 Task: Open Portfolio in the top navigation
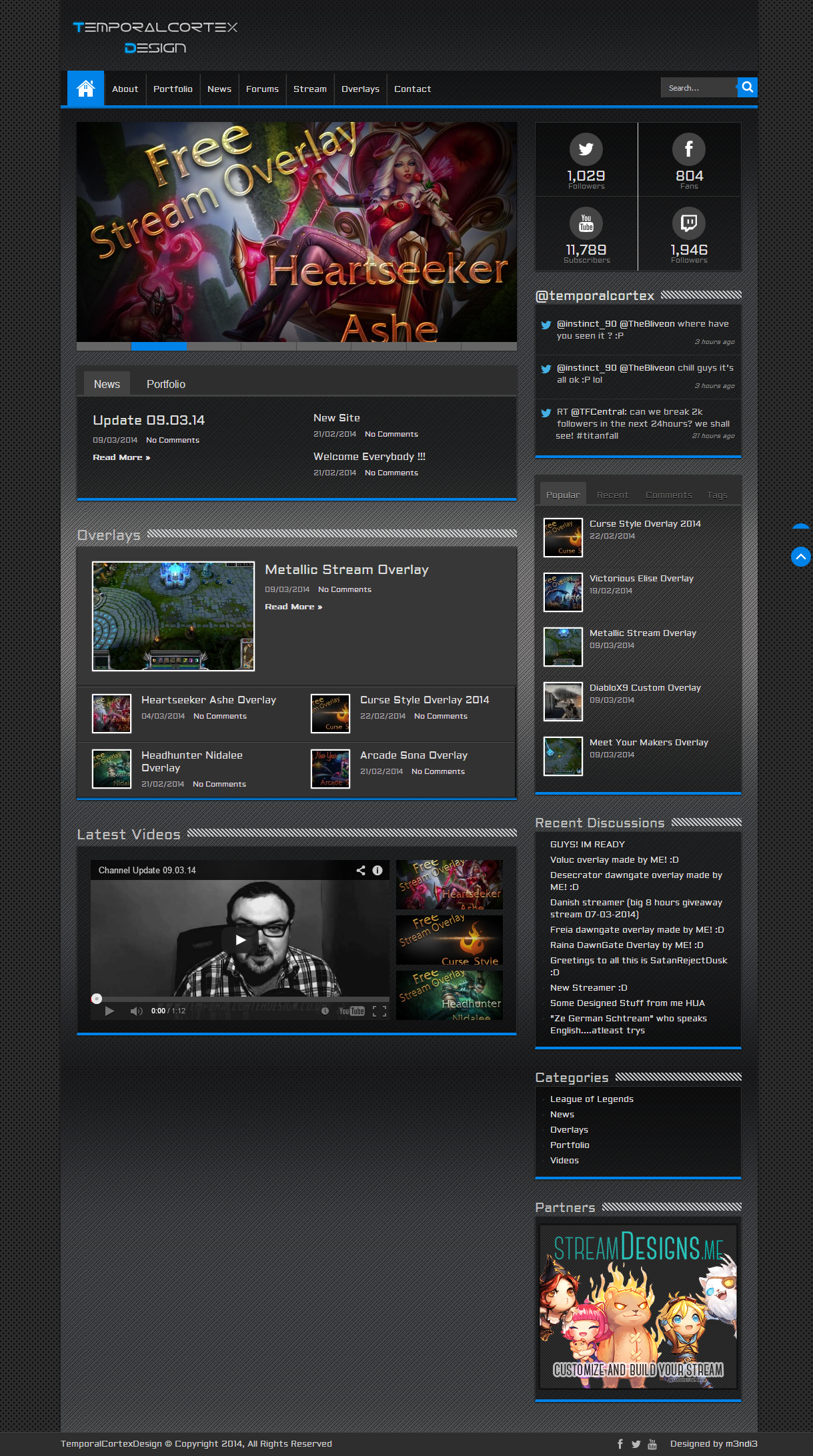pyautogui.click(x=173, y=89)
